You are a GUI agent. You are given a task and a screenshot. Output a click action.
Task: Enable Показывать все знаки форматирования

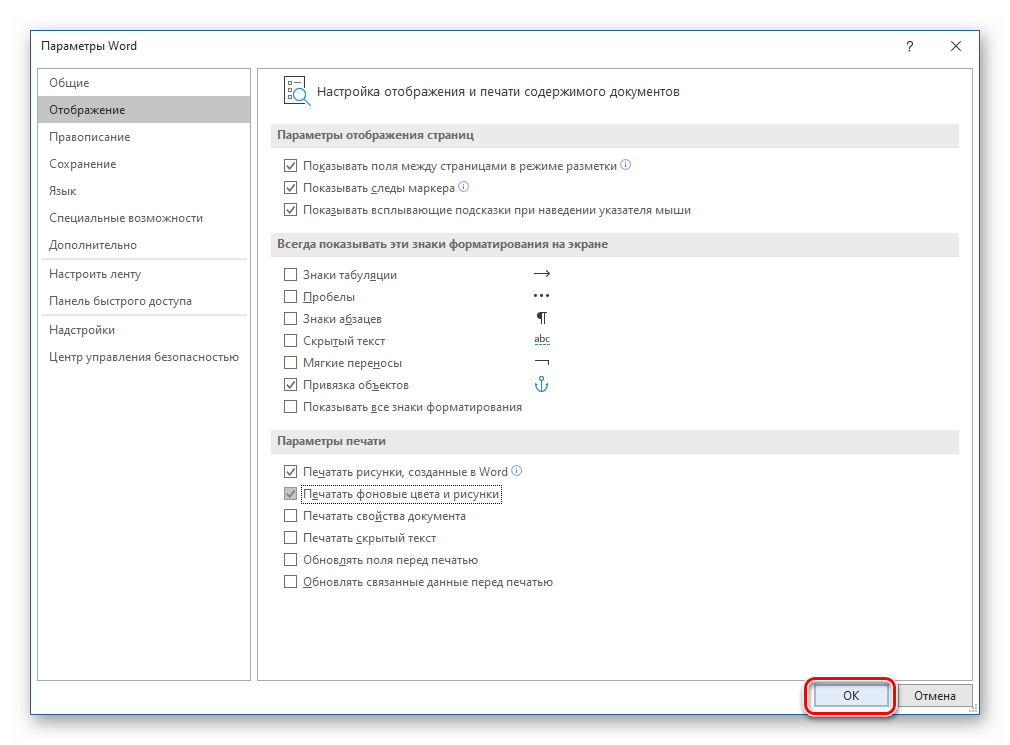coord(291,407)
